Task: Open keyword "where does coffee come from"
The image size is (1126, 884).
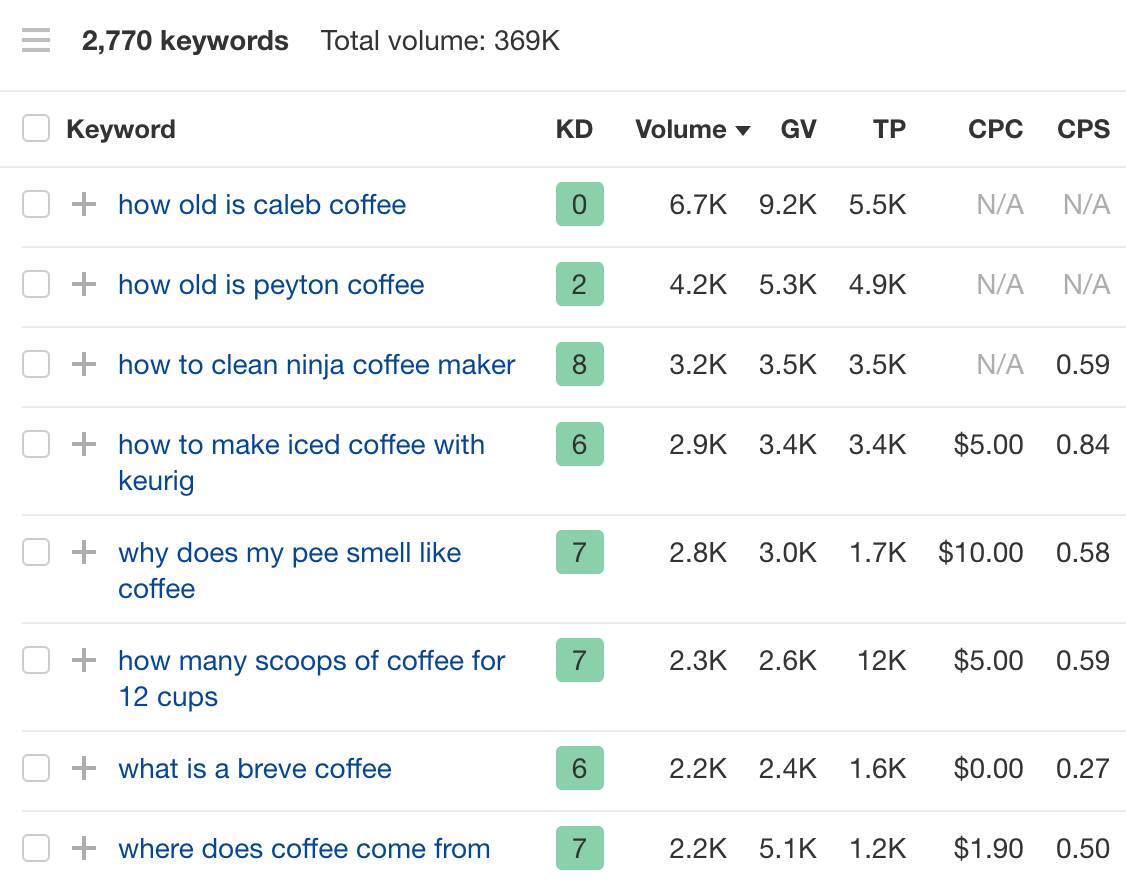Action: click(304, 848)
